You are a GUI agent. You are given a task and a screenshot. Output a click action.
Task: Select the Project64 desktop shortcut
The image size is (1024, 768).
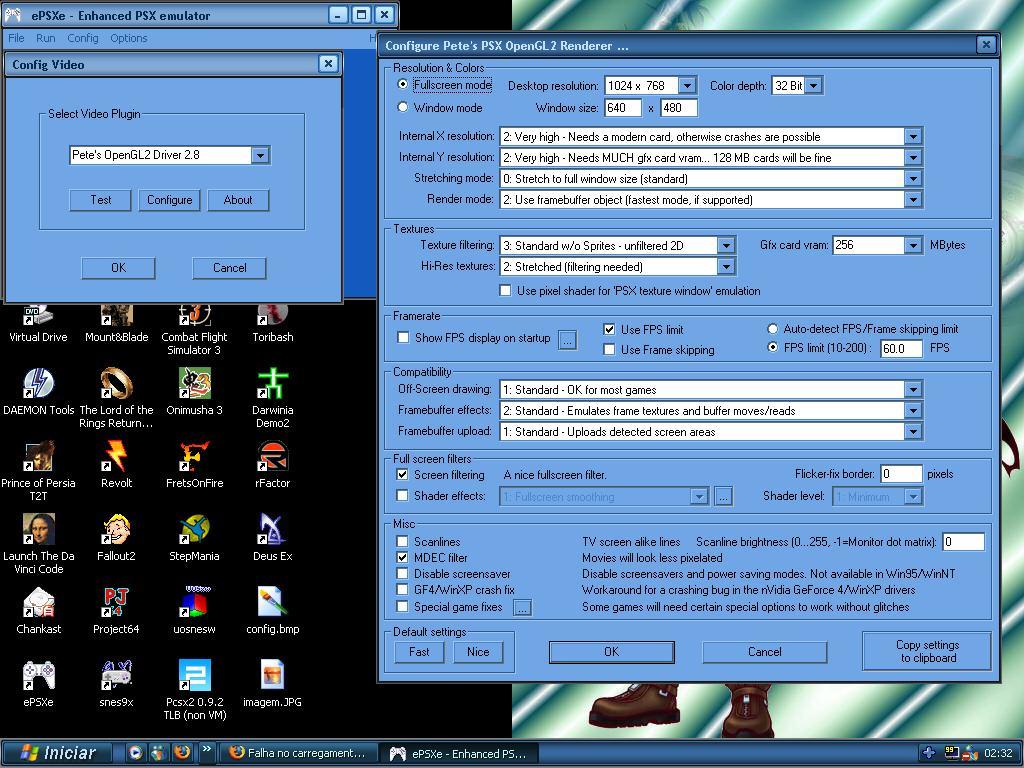tap(116, 611)
